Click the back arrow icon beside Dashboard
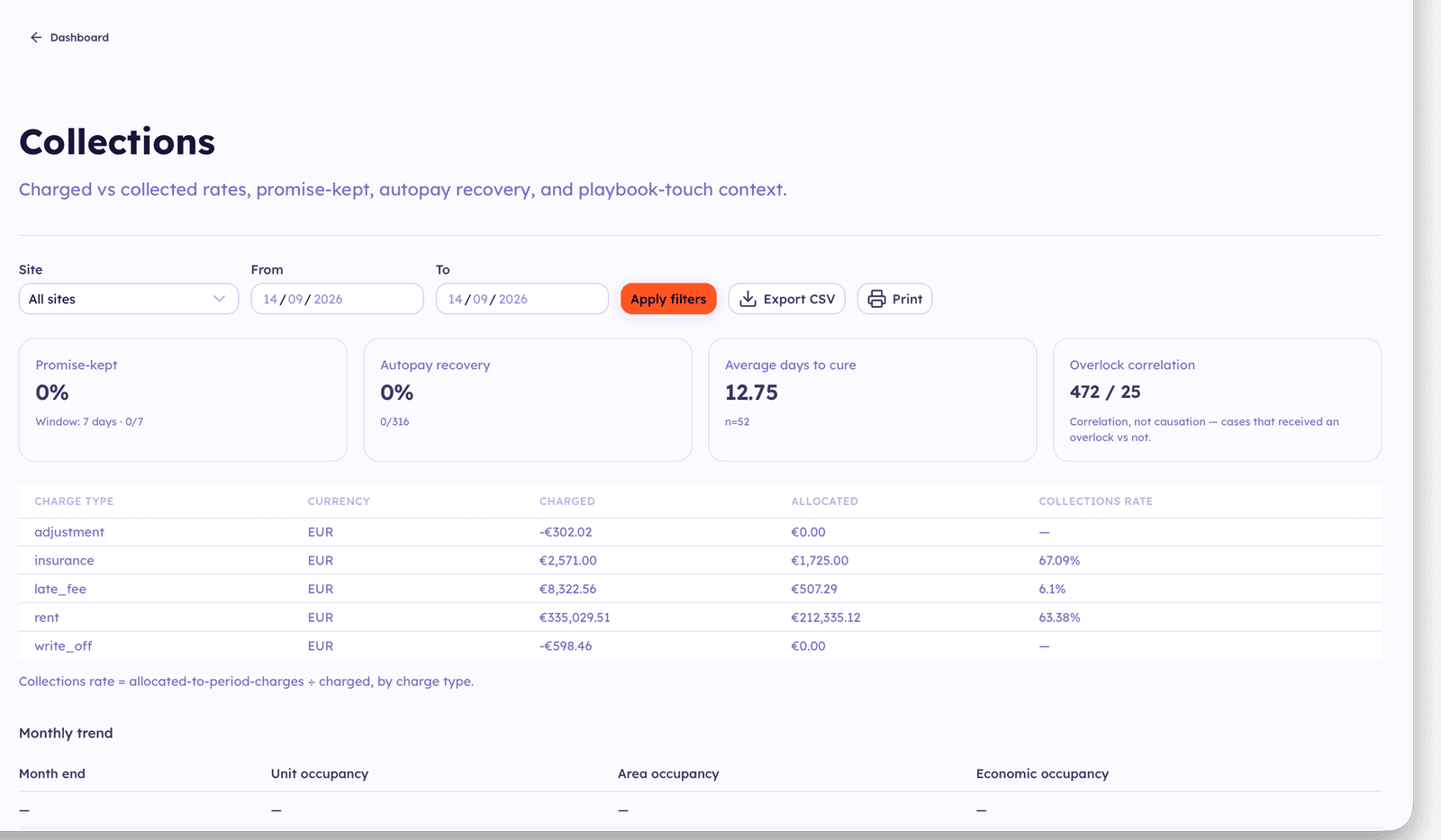This screenshot has height=840, width=1441. click(36, 38)
